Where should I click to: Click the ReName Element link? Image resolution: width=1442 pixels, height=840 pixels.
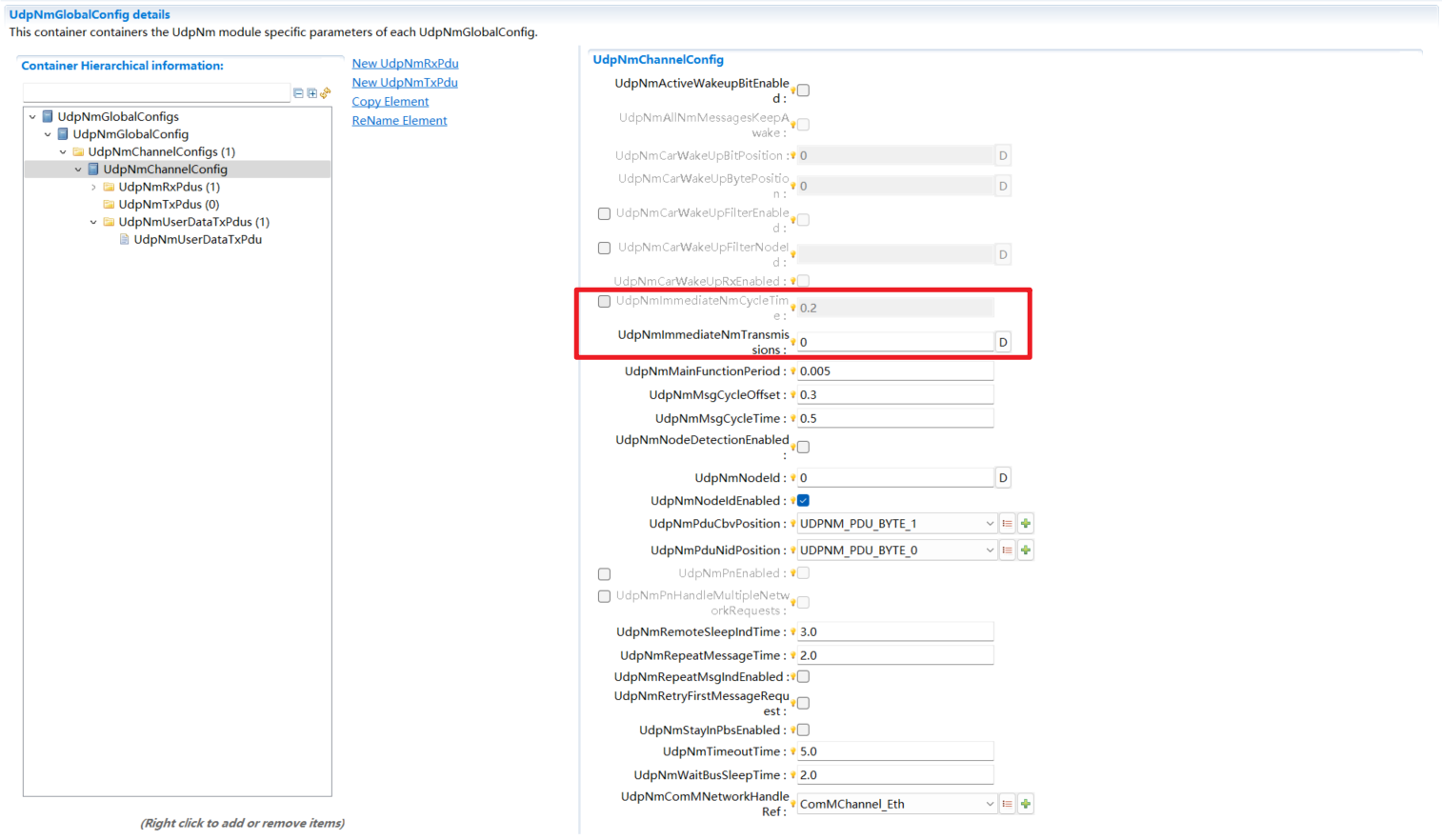pos(399,121)
